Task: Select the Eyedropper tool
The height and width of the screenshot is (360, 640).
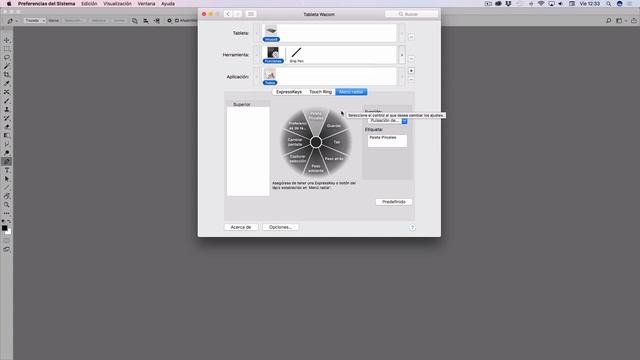Action: click(7, 83)
